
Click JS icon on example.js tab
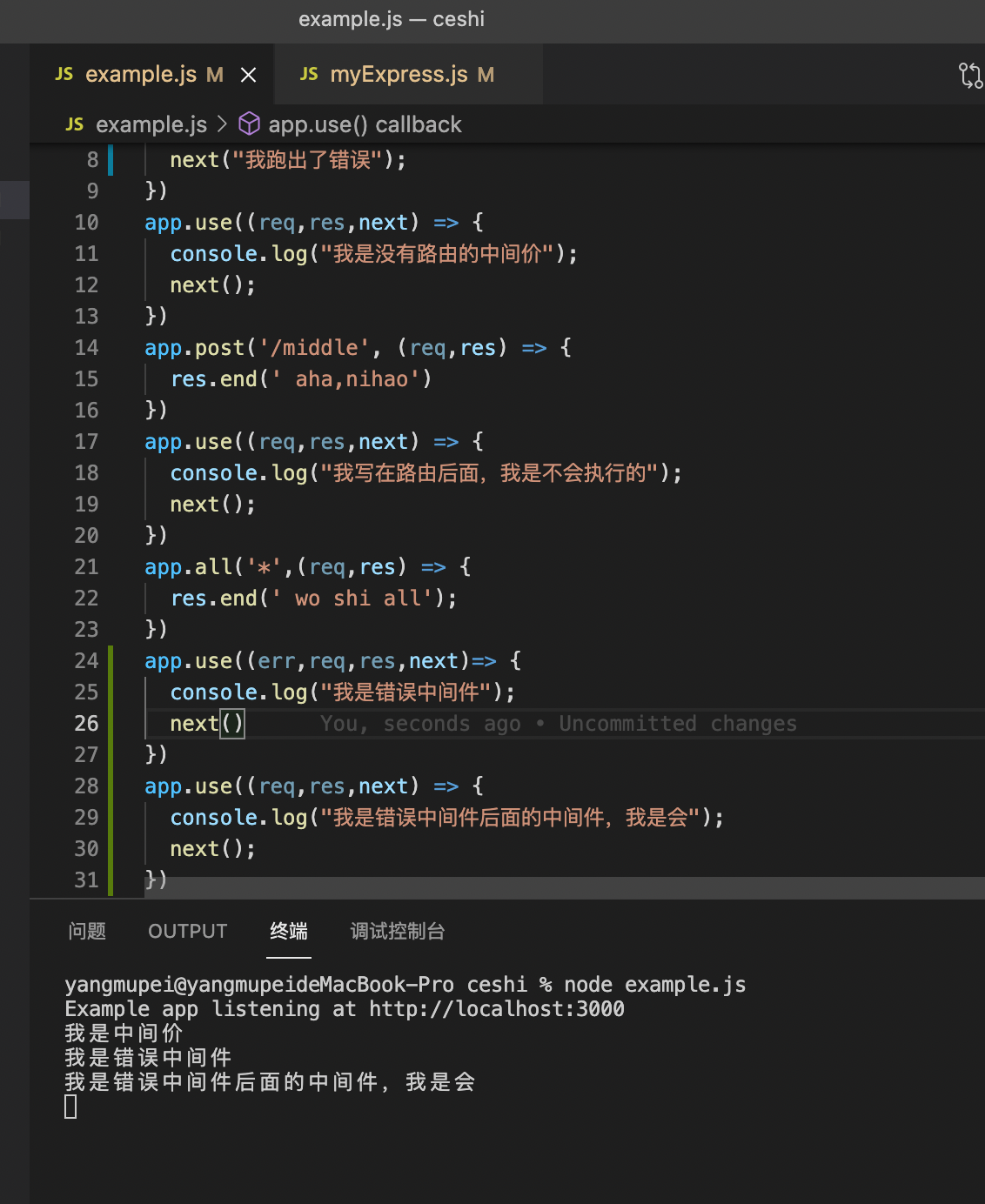(64, 75)
